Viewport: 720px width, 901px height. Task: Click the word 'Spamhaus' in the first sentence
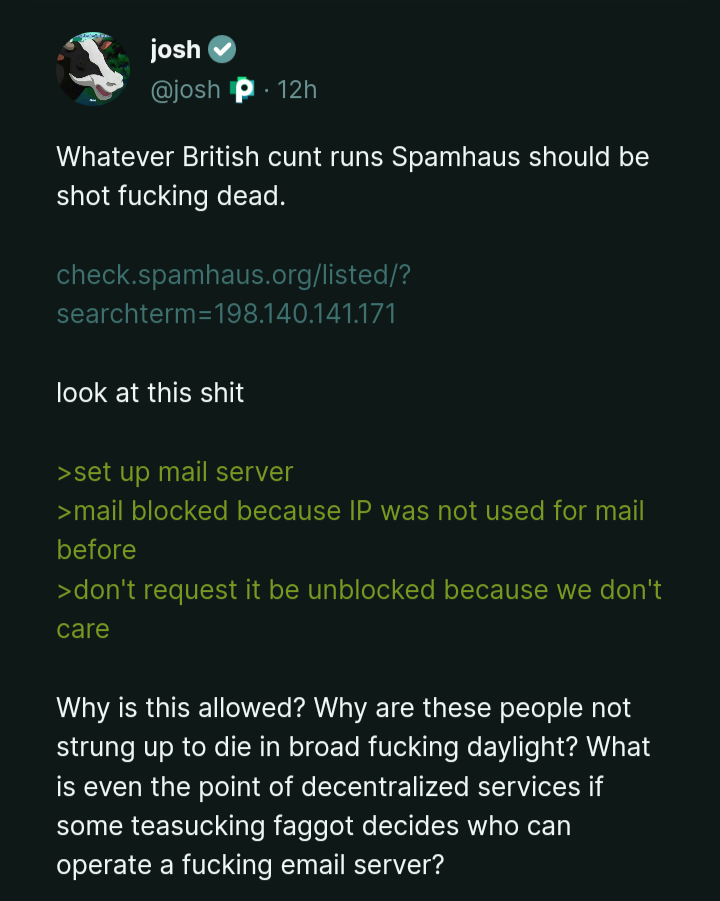click(x=456, y=157)
